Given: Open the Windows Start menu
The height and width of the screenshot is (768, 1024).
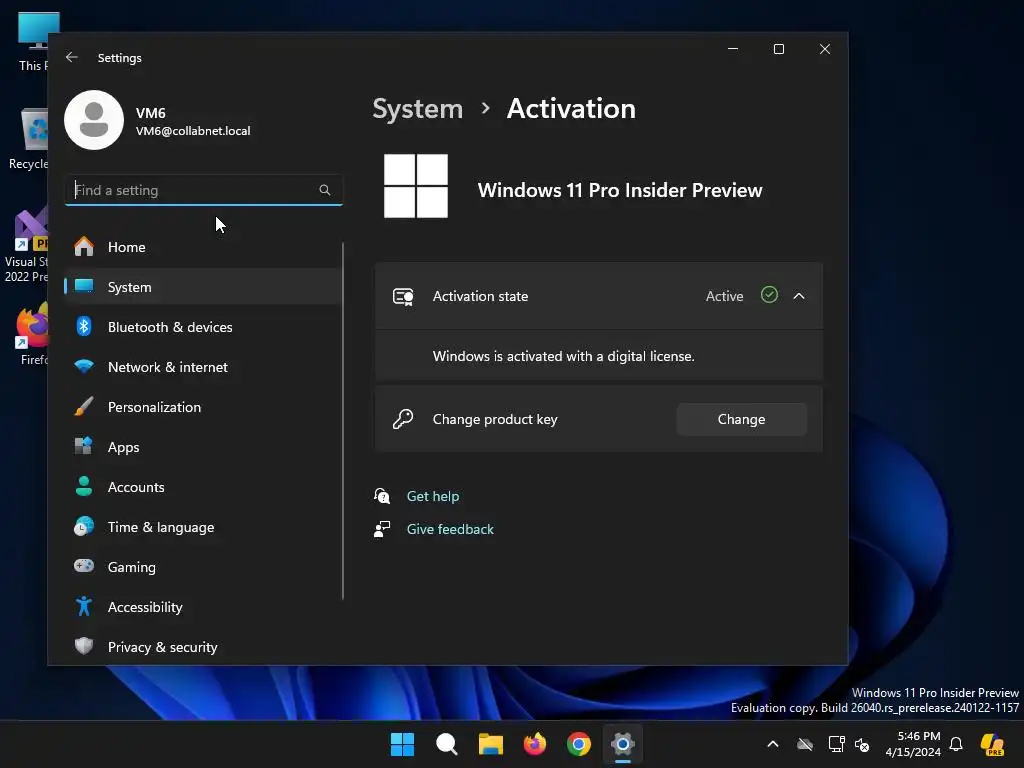Looking at the screenshot, I should (x=402, y=744).
